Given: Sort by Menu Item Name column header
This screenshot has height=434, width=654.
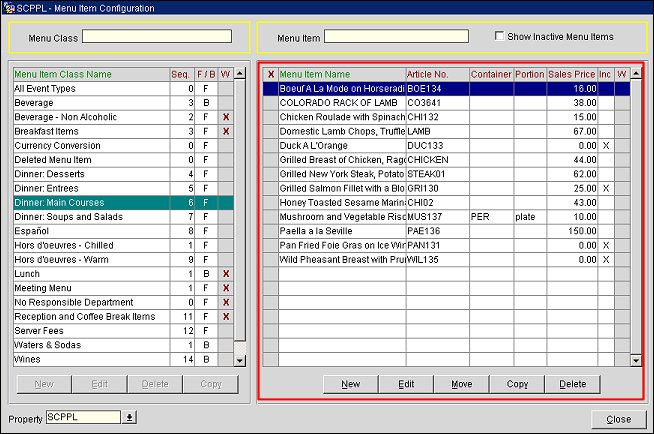Looking at the screenshot, I should (340, 74).
